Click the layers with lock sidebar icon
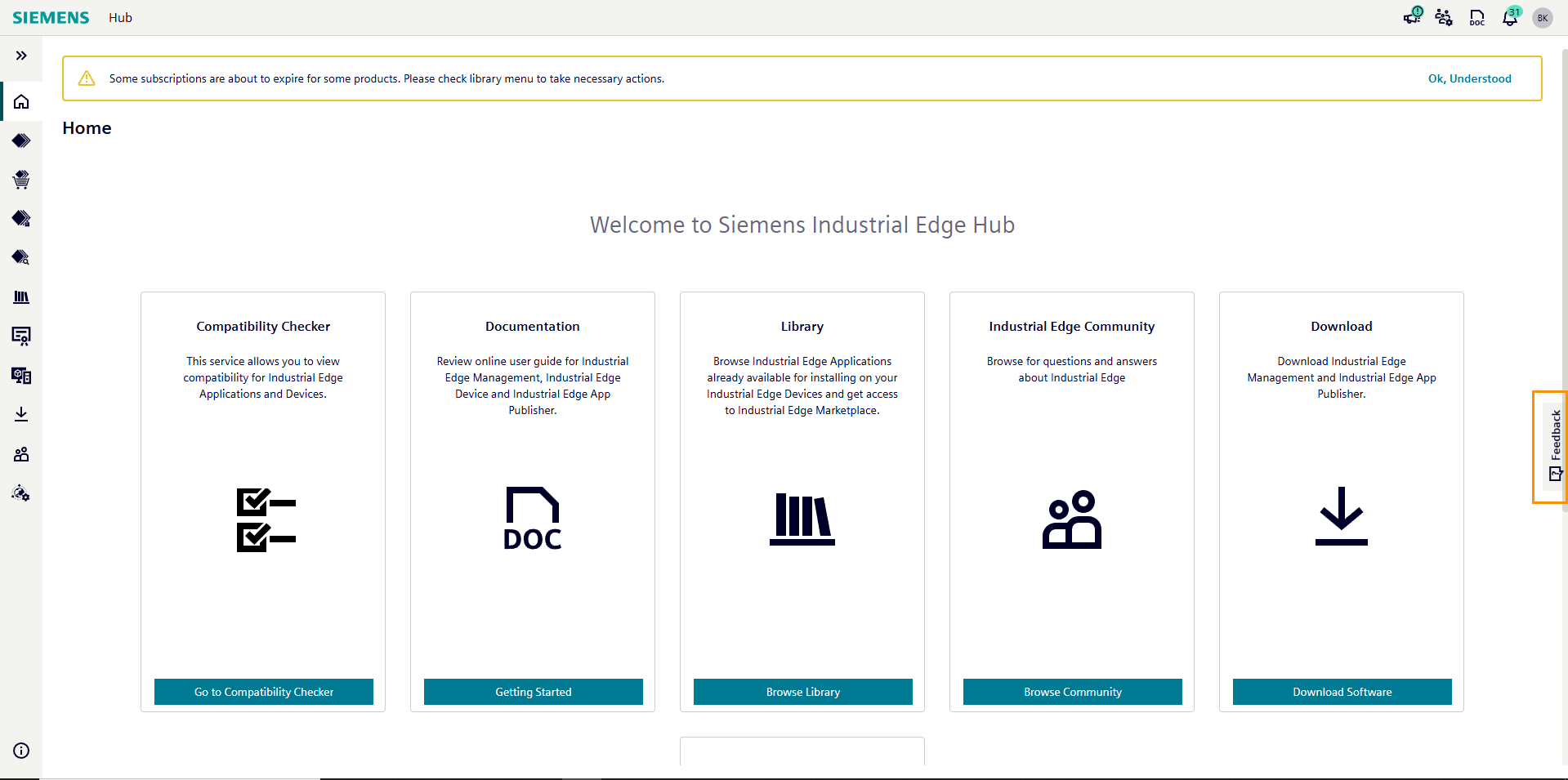This screenshot has height=780, width=1568. coord(21,218)
